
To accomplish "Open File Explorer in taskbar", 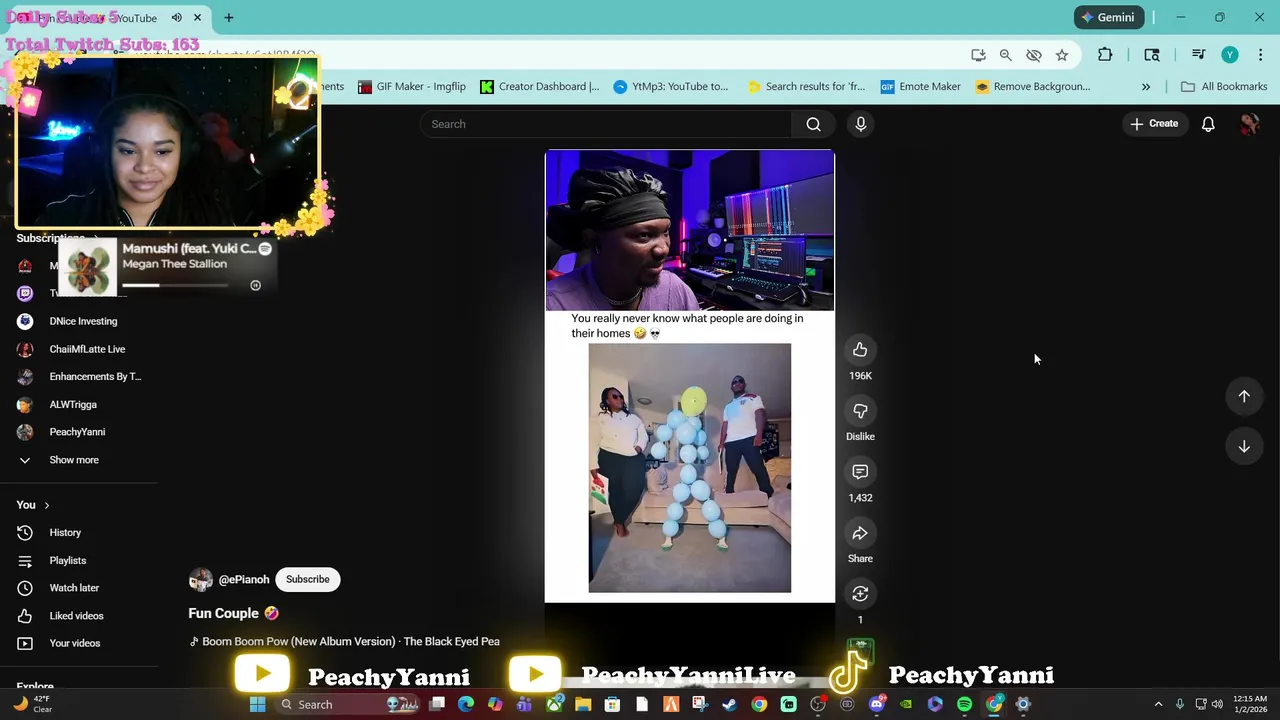I will (583, 704).
